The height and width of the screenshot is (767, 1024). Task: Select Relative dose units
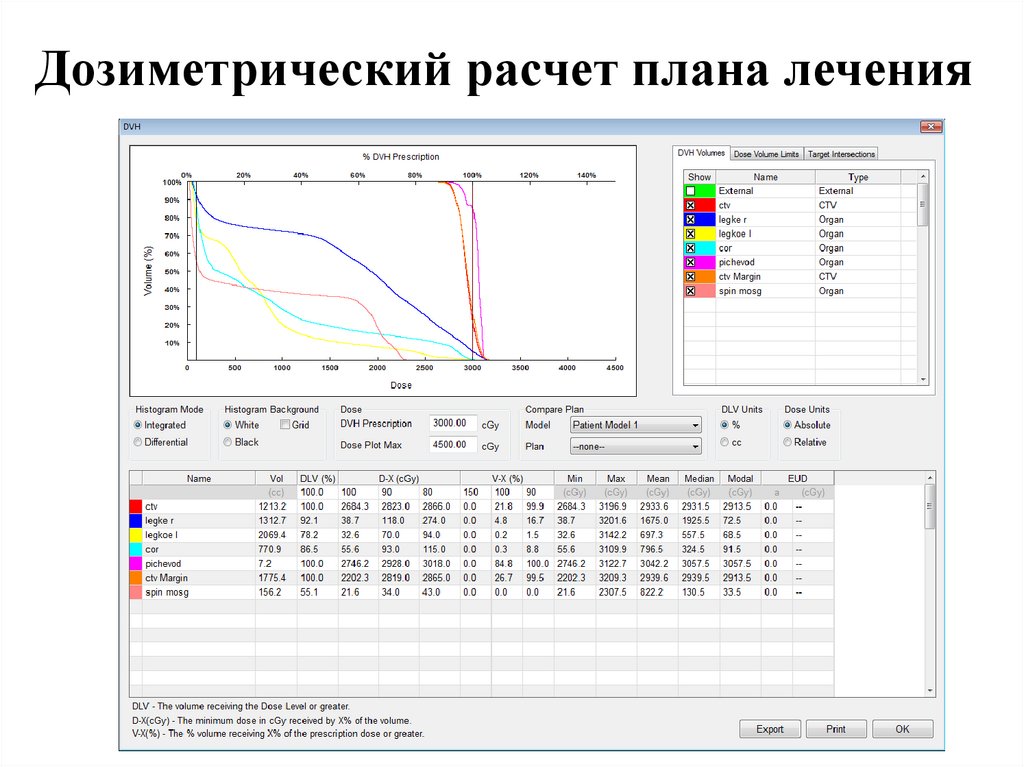point(788,442)
